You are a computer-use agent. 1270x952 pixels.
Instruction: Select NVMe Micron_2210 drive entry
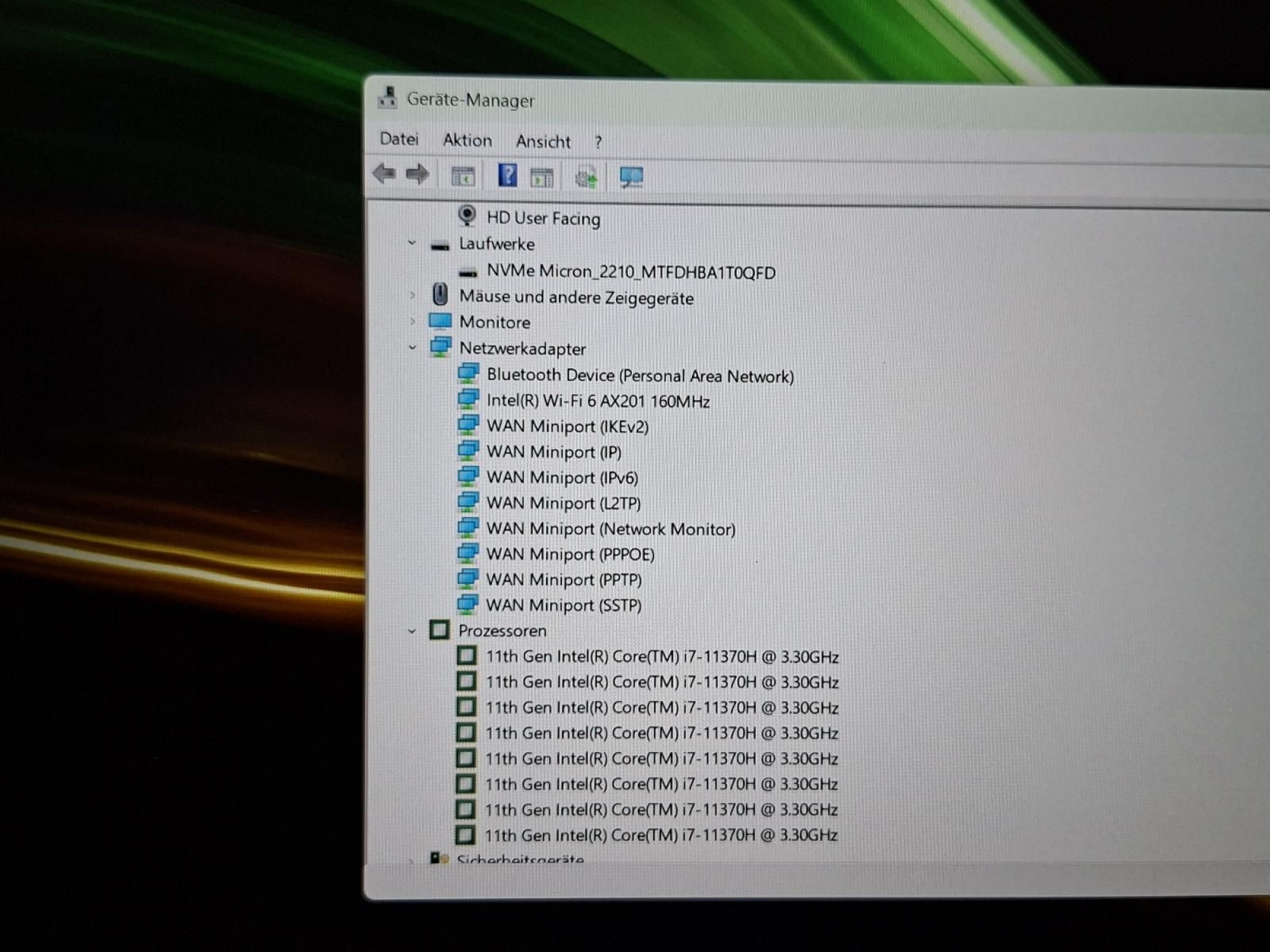click(x=631, y=272)
